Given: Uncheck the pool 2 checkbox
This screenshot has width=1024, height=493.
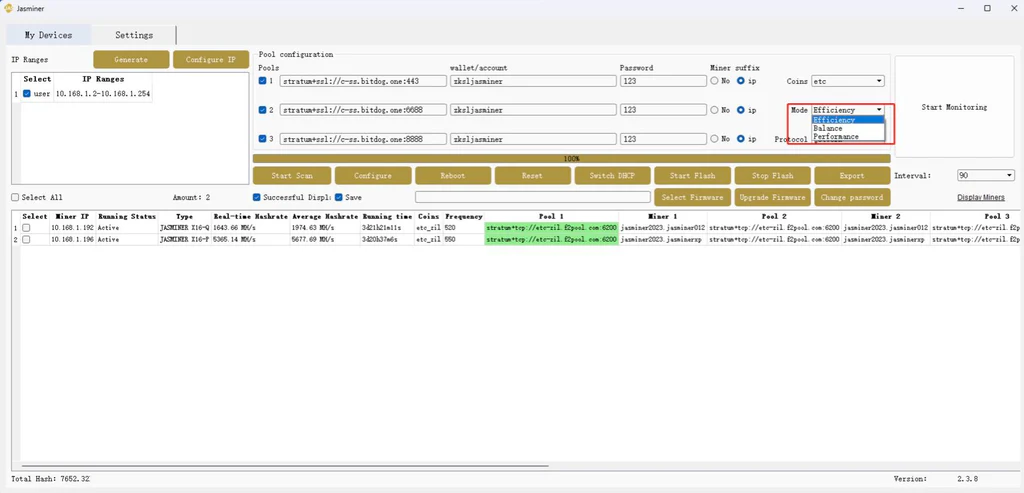Looking at the screenshot, I should [x=263, y=110].
